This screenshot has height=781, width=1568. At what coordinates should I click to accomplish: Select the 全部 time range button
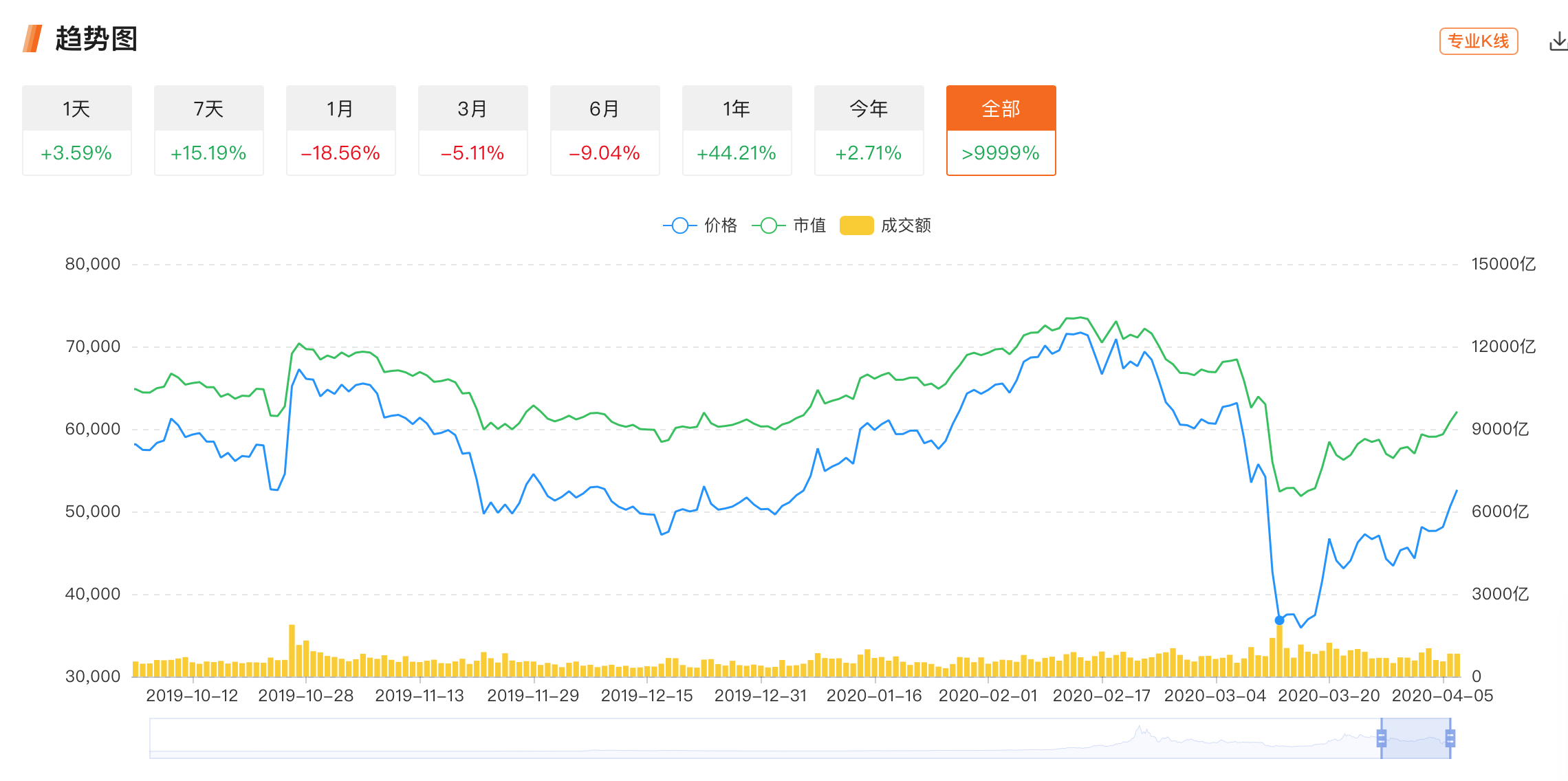[1001, 131]
